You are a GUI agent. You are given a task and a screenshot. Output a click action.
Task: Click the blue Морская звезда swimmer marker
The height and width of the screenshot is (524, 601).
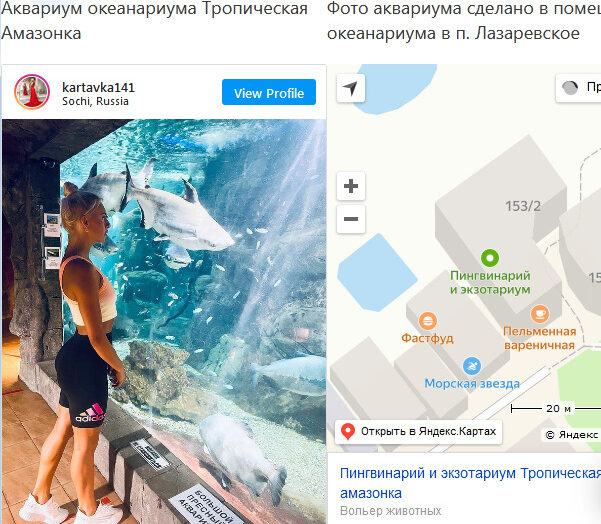(x=472, y=366)
